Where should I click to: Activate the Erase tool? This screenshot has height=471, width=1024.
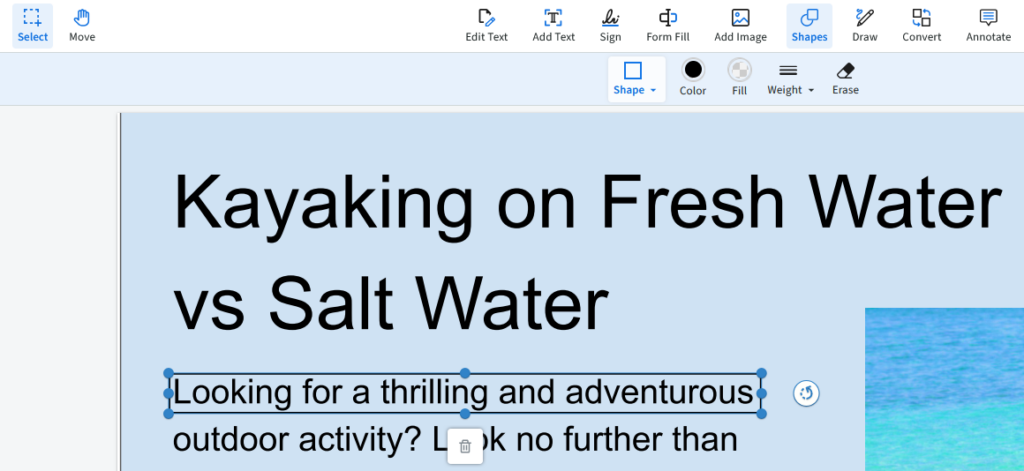coord(845,78)
